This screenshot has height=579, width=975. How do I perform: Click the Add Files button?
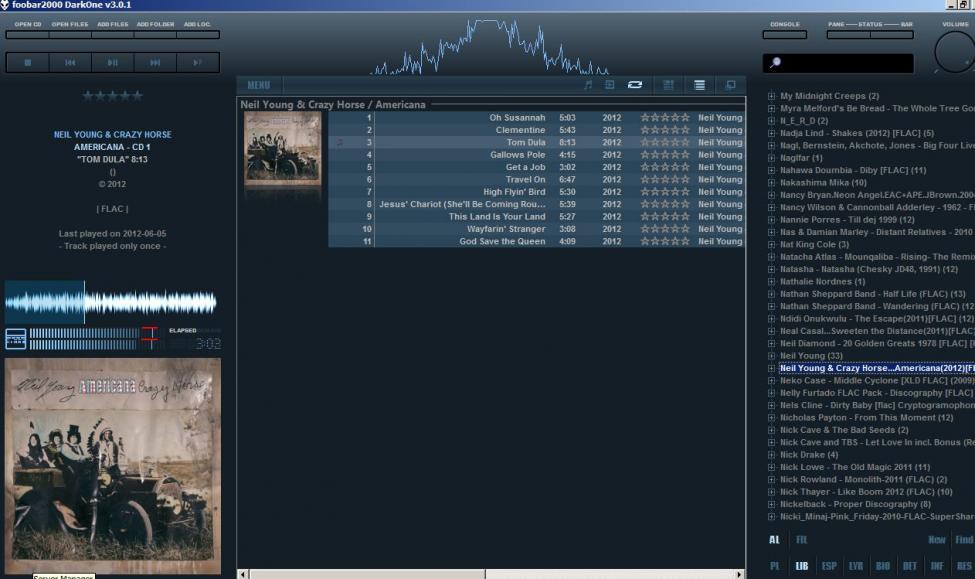(113, 35)
